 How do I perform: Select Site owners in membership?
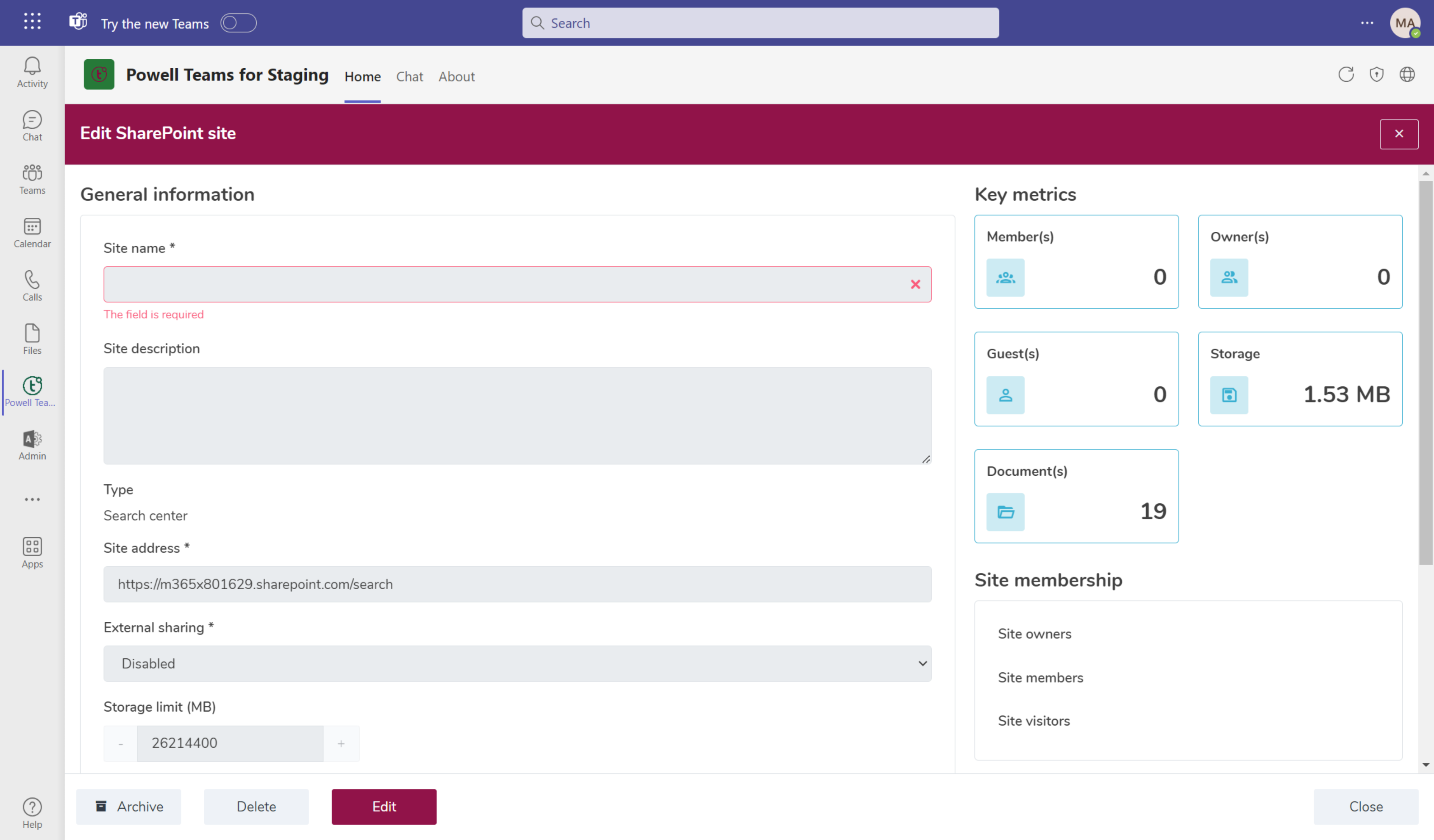click(1034, 634)
